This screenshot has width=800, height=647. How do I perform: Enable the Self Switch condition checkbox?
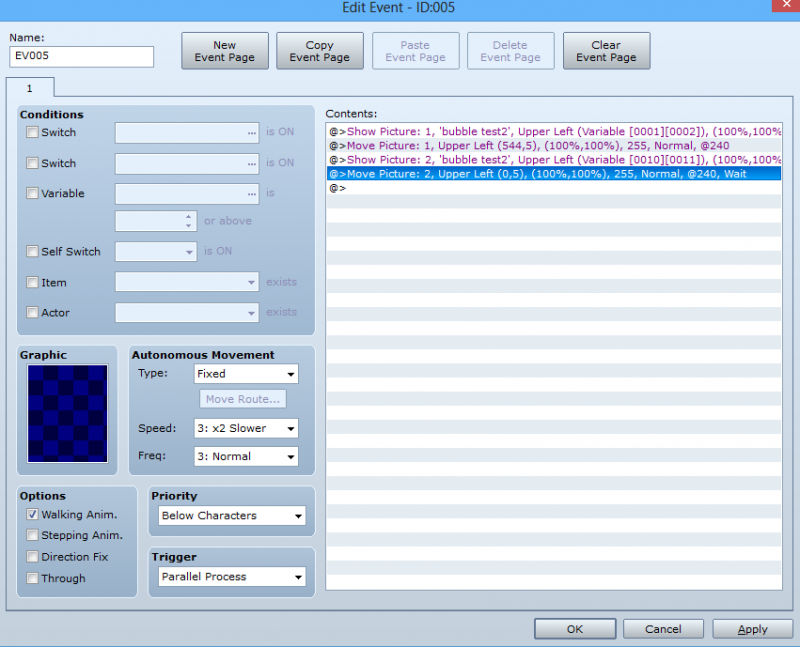(32, 251)
